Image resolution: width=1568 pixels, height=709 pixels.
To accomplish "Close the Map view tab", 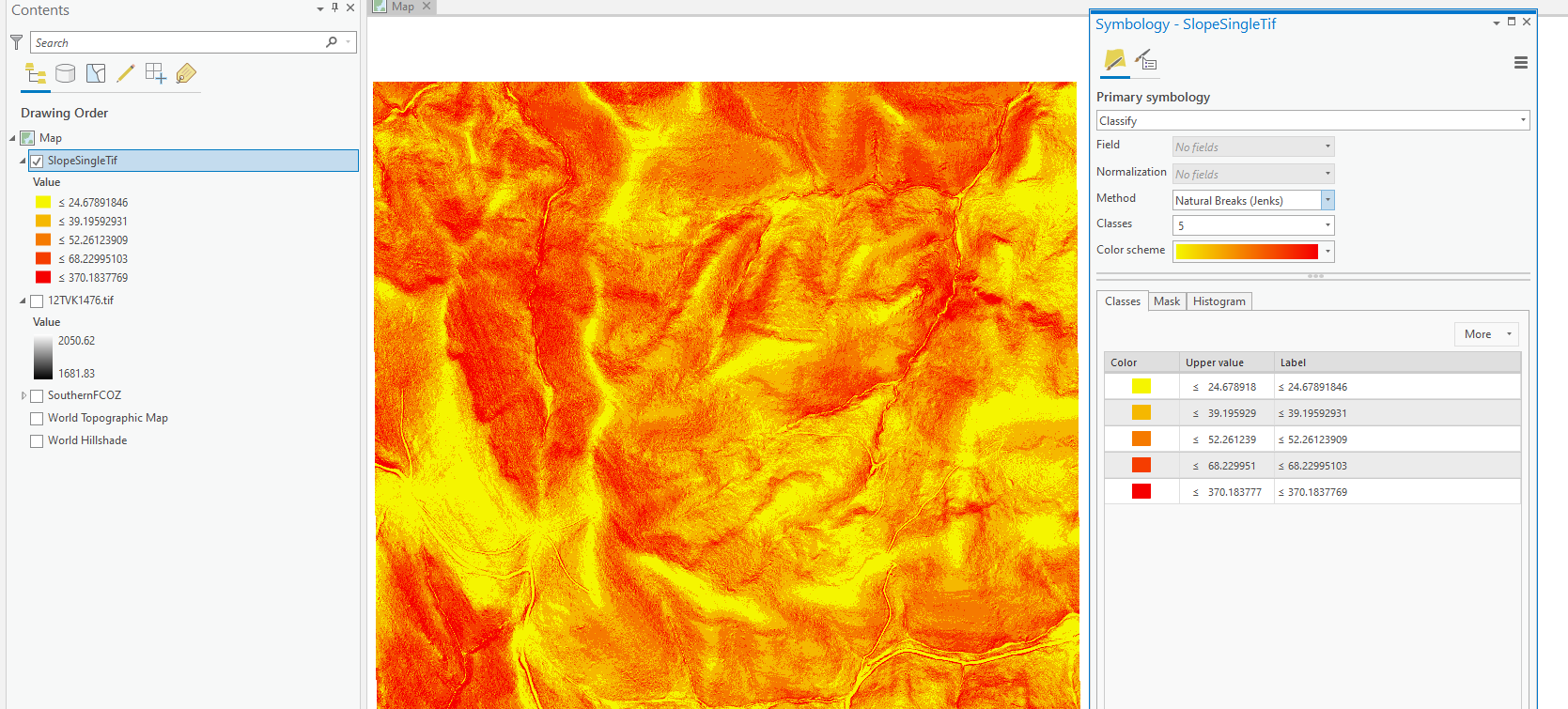I will click(x=427, y=6).
